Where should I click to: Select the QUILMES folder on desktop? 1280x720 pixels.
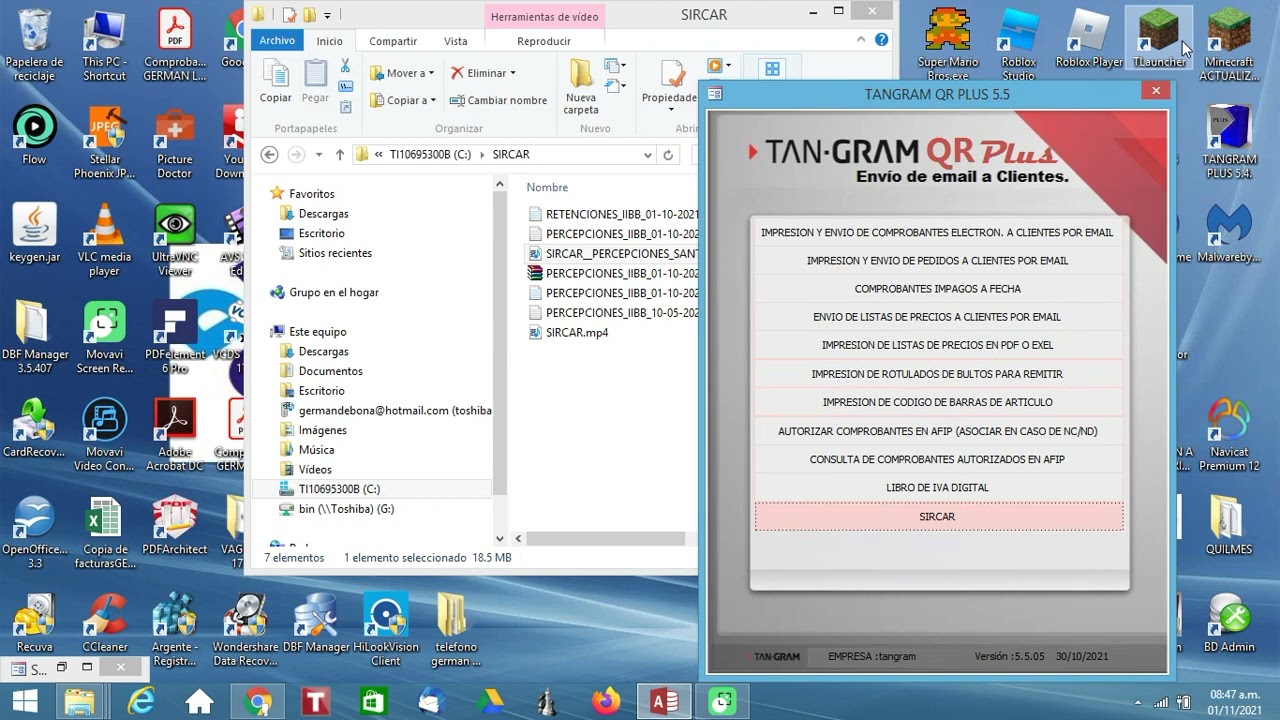(1229, 526)
